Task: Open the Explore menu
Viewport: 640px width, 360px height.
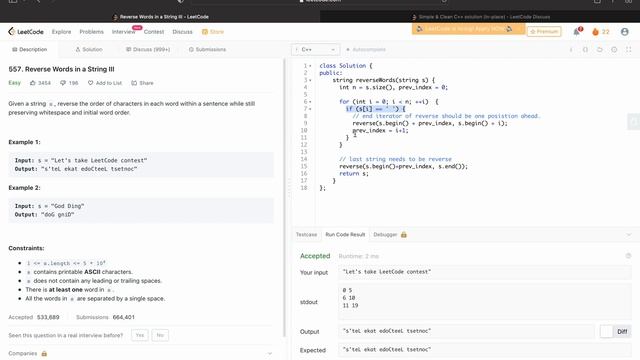Action: (x=61, y=31)
